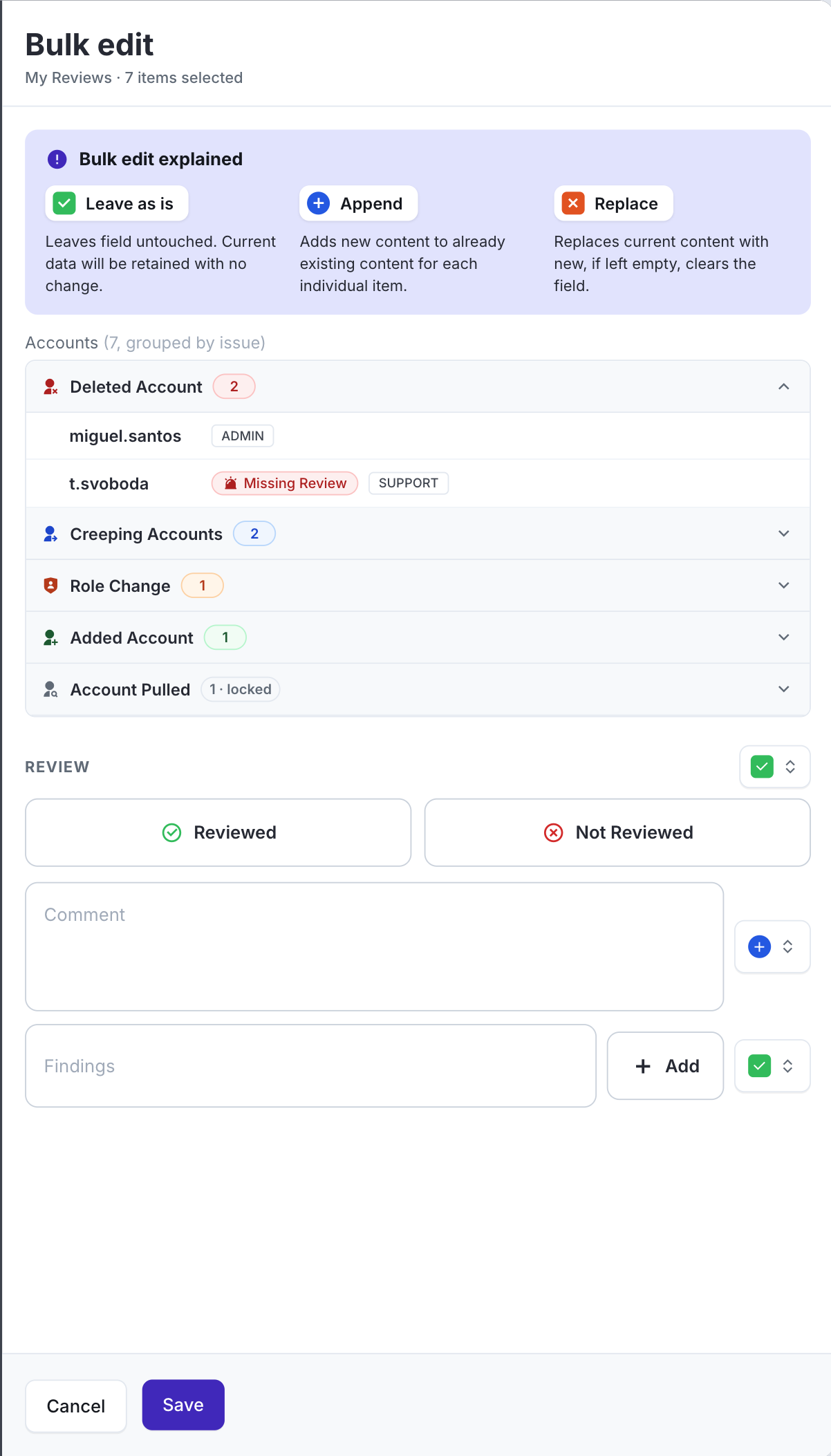
Task: Select the Reviewed option
Action: point(218,833)
